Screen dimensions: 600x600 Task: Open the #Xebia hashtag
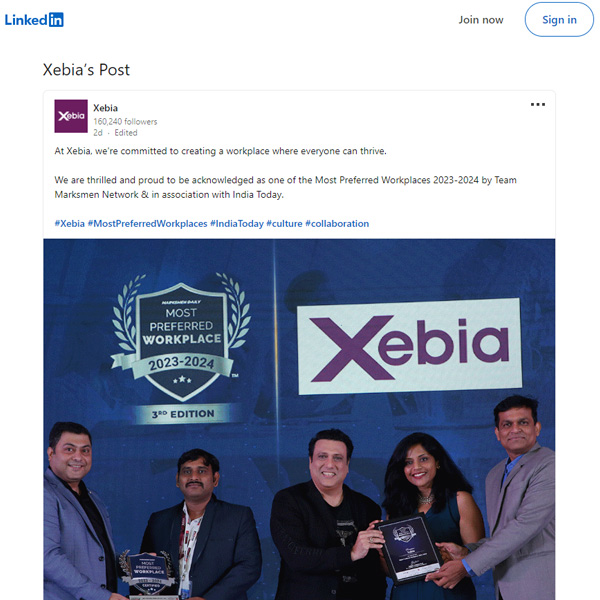coord(69,223)
